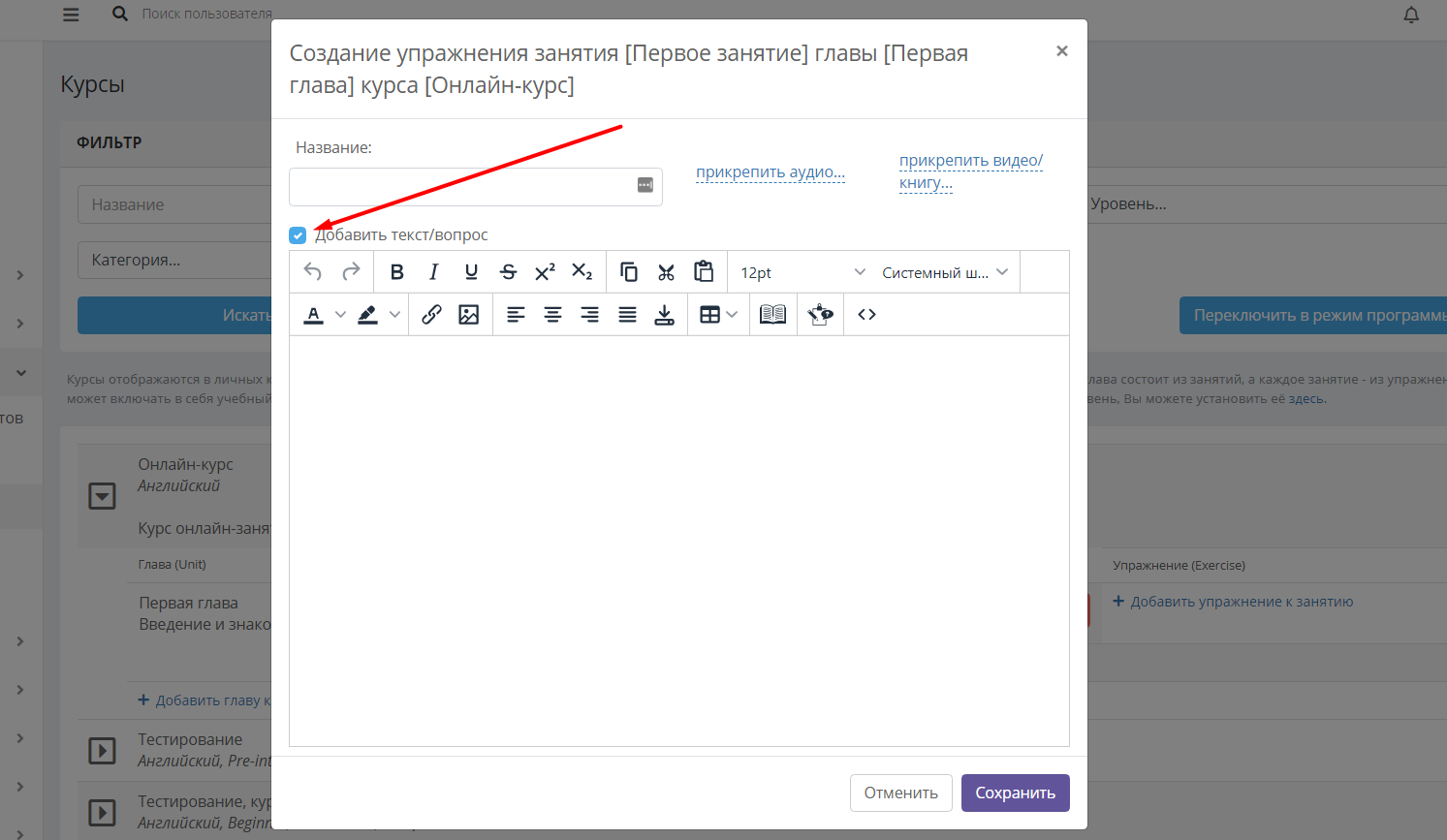This screenshot has height=840, width=1447.
Task: Collapse the Онлайн-курс row
Action: (102, 497)
